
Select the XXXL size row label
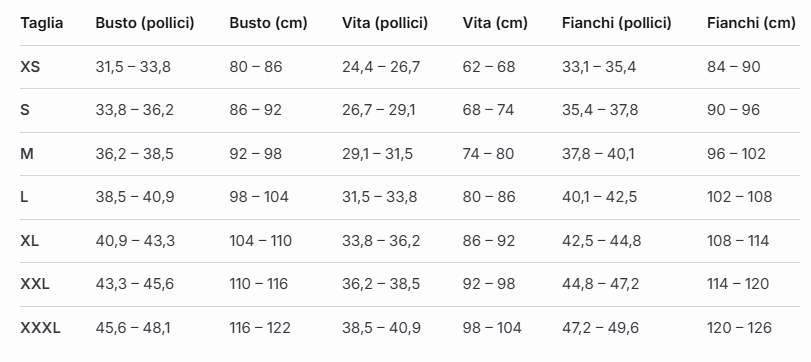(40, 328)
